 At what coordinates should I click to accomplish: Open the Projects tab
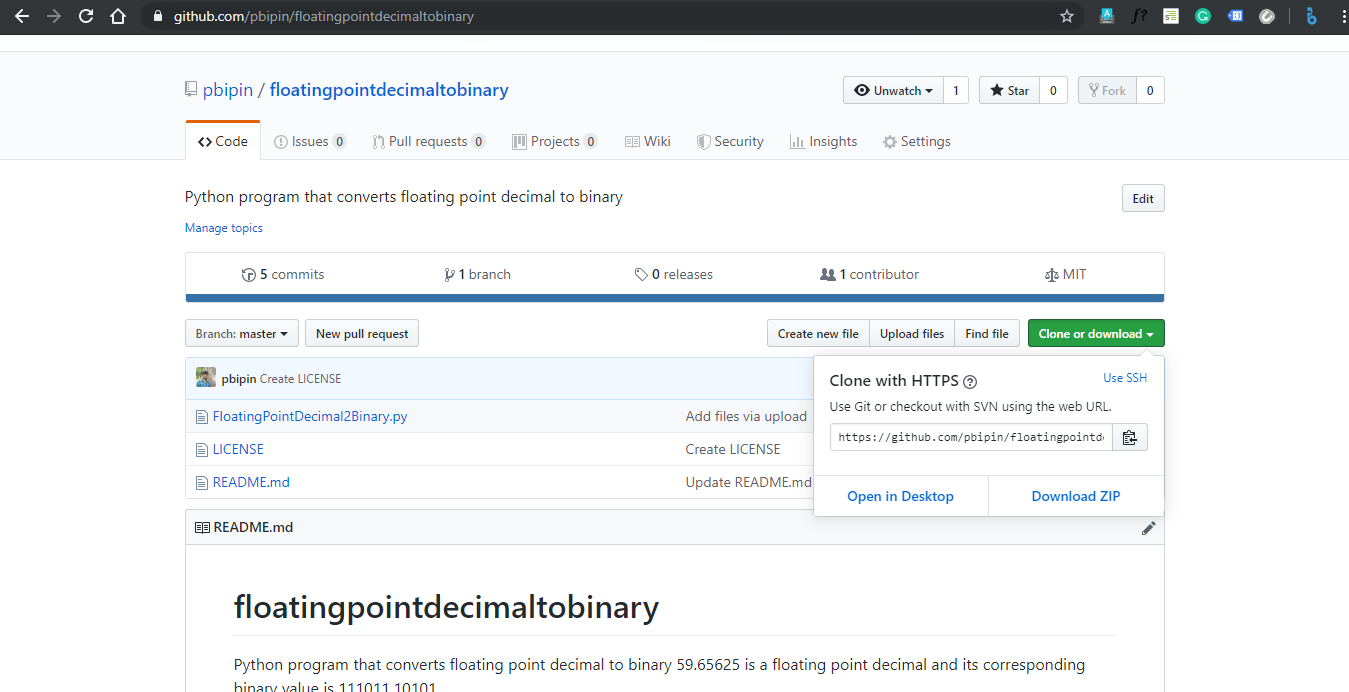coord(555,141)
